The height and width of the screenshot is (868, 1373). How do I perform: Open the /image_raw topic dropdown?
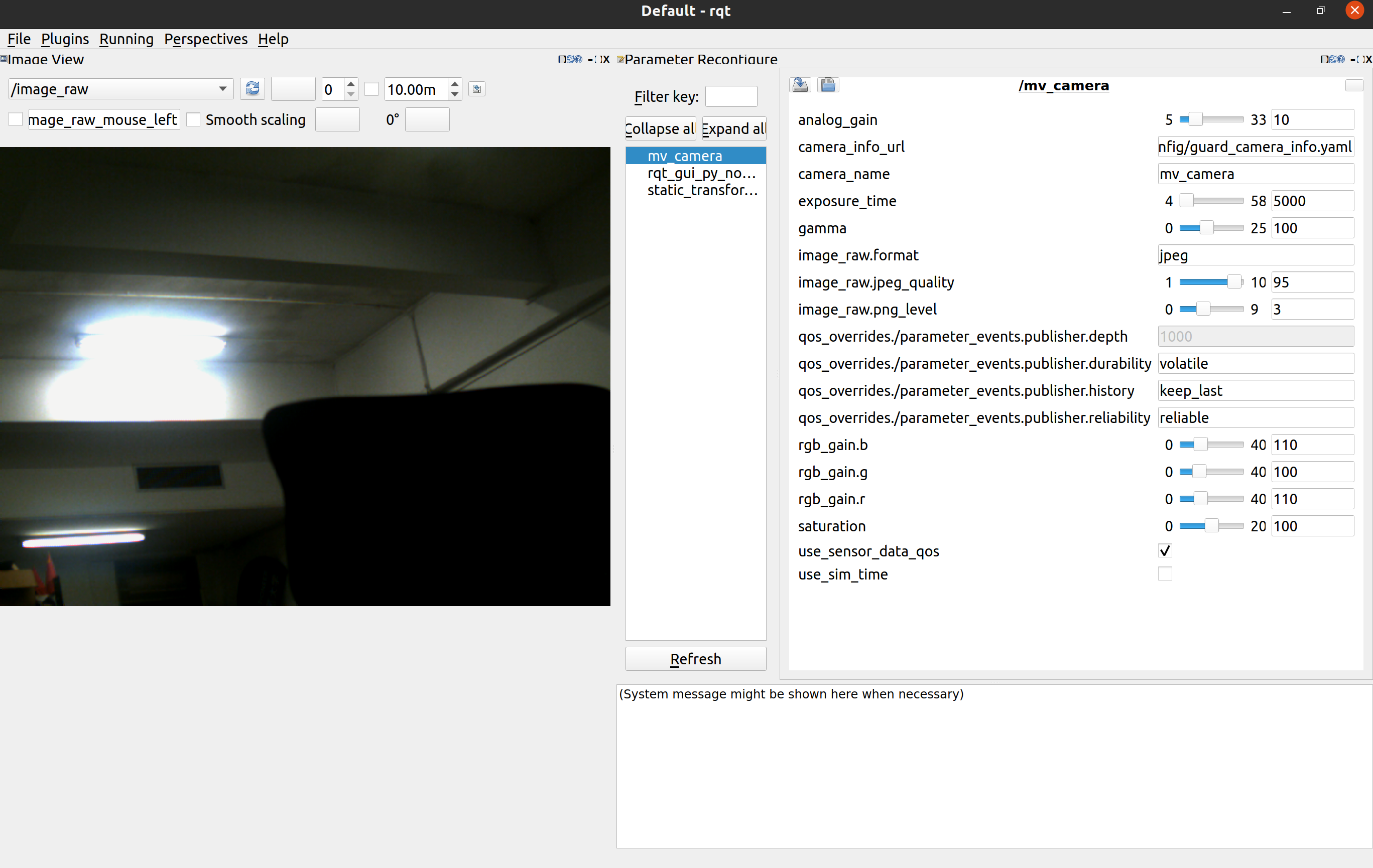tap(121, 89)
